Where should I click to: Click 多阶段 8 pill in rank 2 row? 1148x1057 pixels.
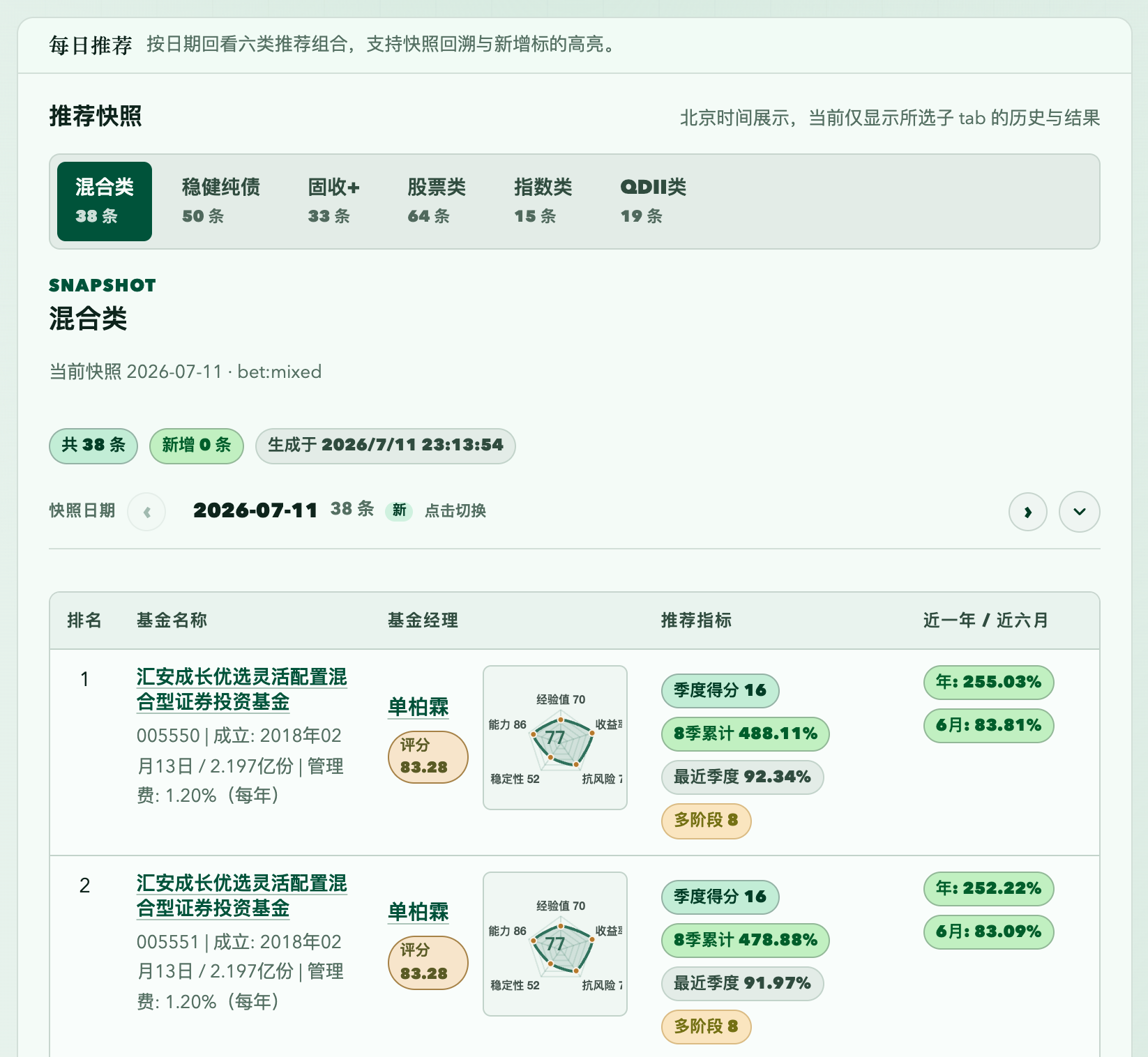tap(707, 1027)
